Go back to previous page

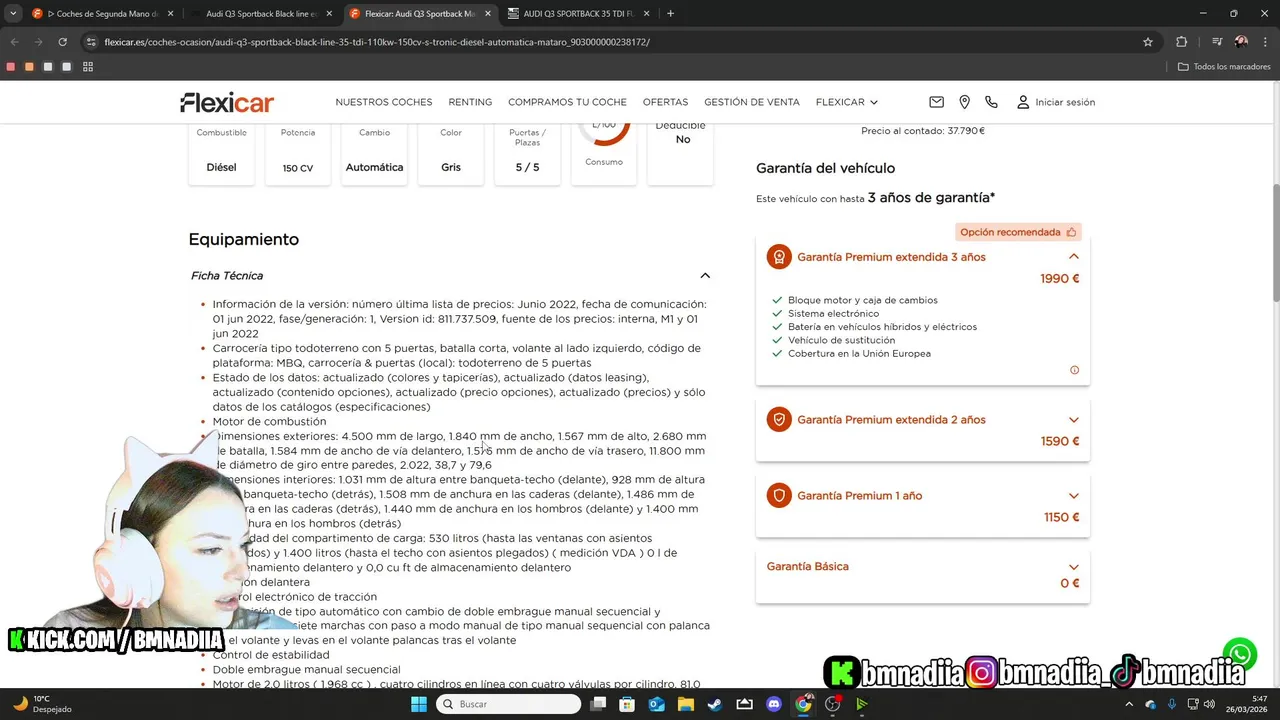point(14,42)
